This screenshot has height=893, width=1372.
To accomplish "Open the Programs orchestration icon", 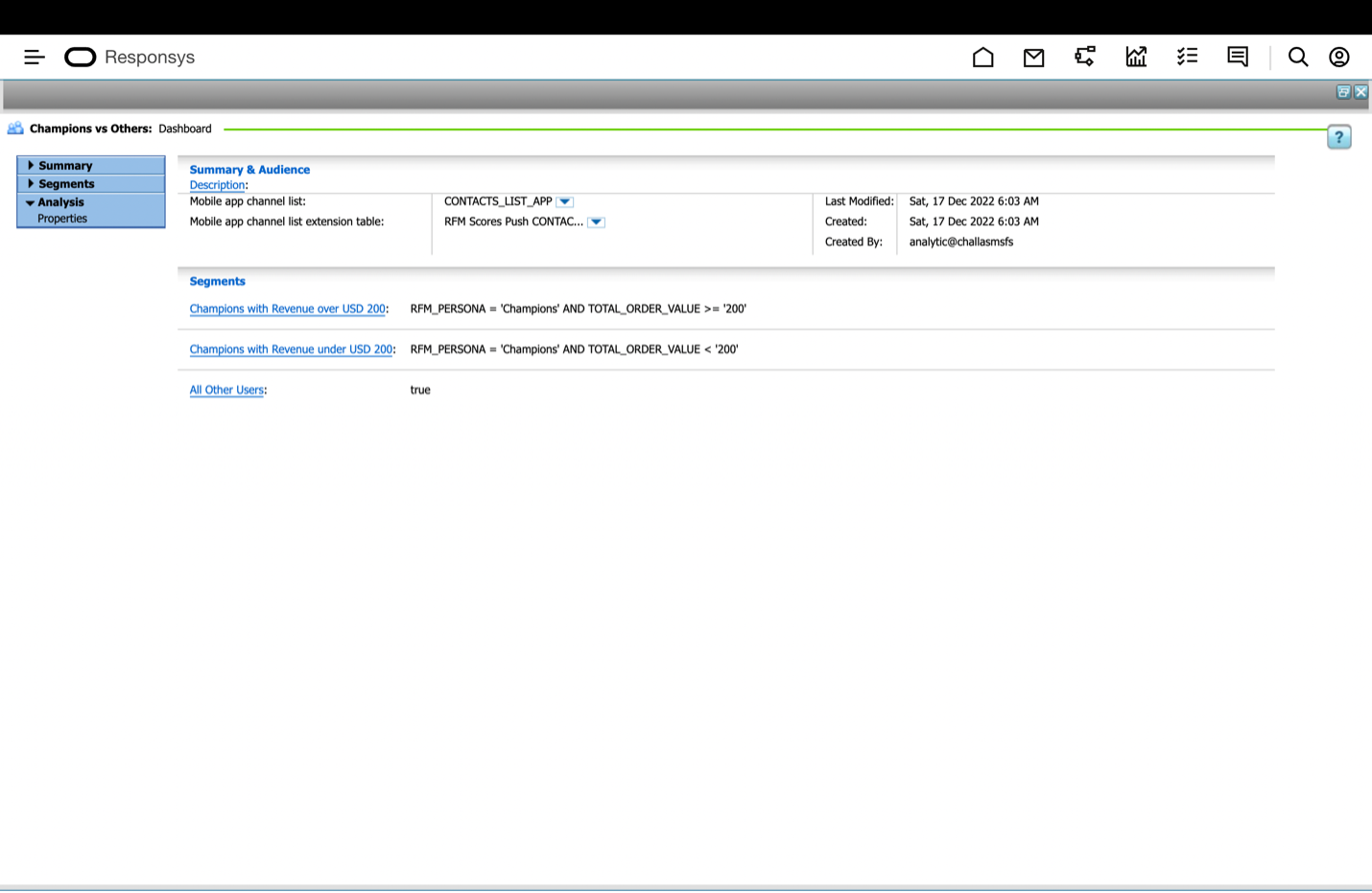I will coord(1085,58).
